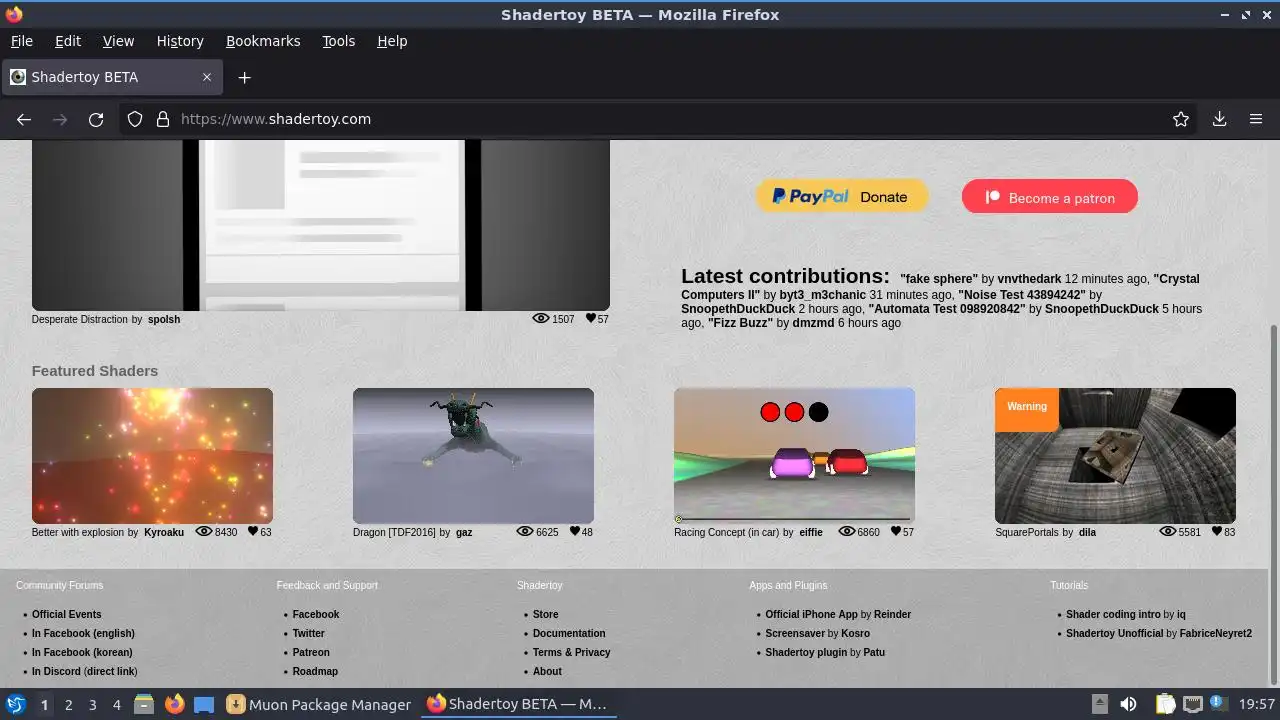Open the Discord direct link
Screen dimensions: 1280x720
tap(110, 671)
